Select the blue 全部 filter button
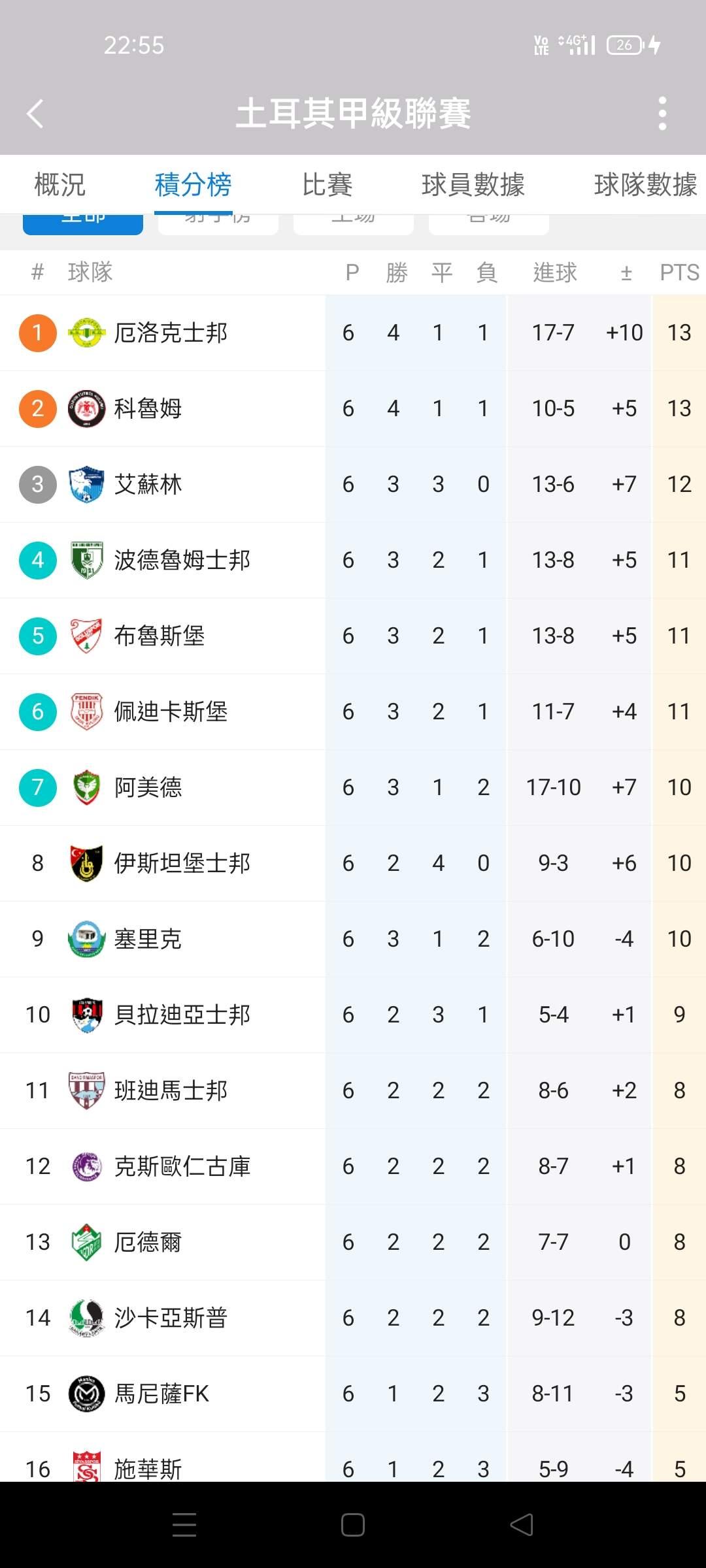Viewport: 706px width, 1568px height. [83, 224]
